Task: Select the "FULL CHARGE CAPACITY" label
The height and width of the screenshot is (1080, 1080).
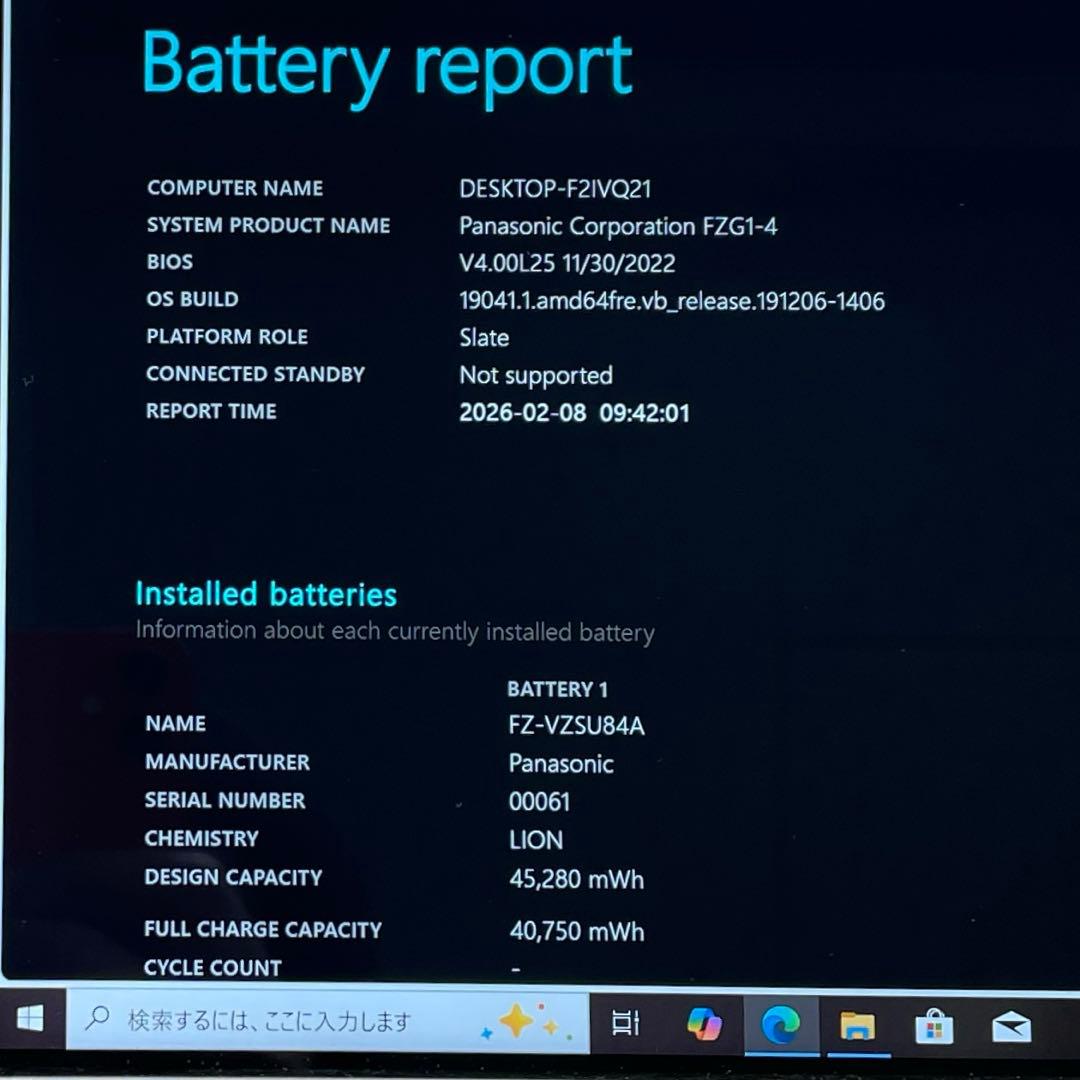Action: tap(262, 929)
